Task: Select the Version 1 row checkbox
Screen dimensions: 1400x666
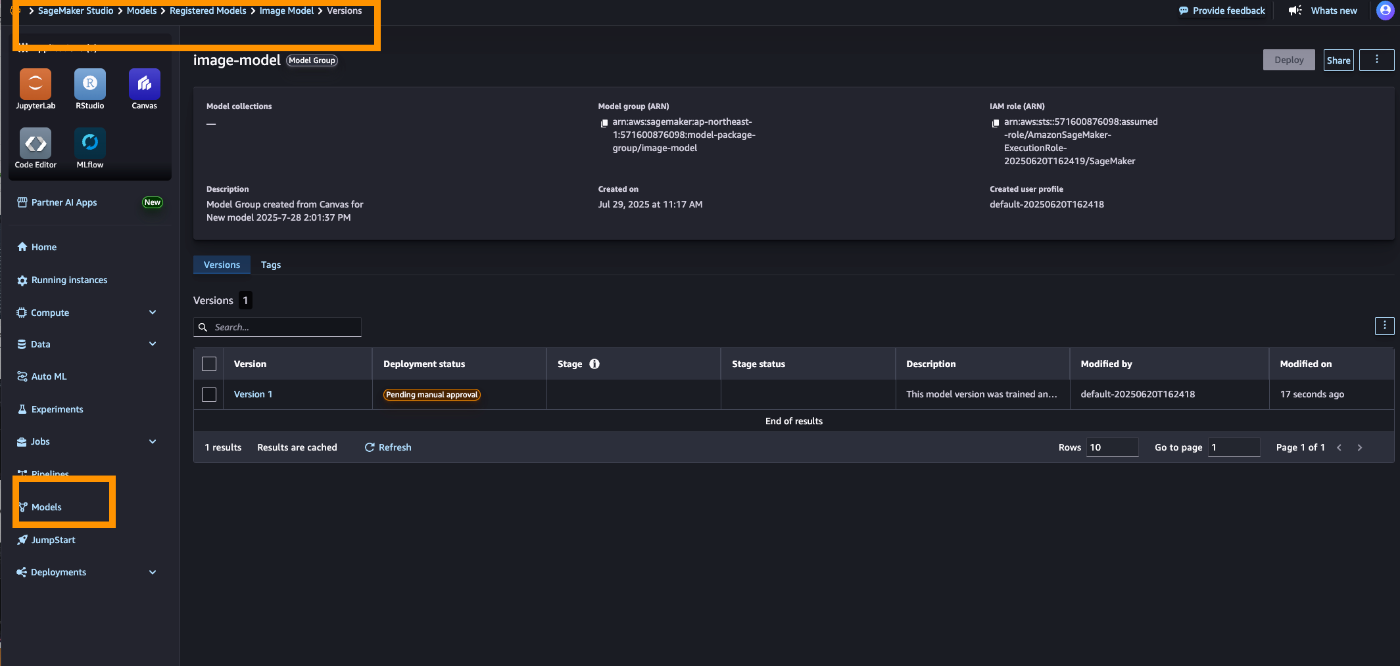Action: (209, 394)
